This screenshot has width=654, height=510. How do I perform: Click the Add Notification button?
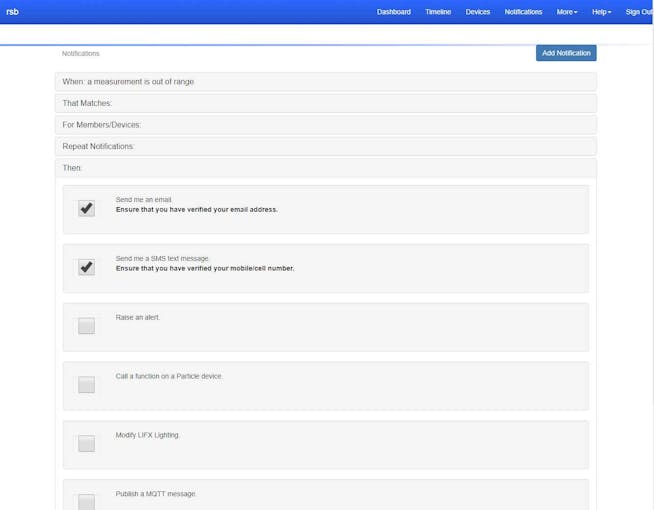(x=566, y=53)
